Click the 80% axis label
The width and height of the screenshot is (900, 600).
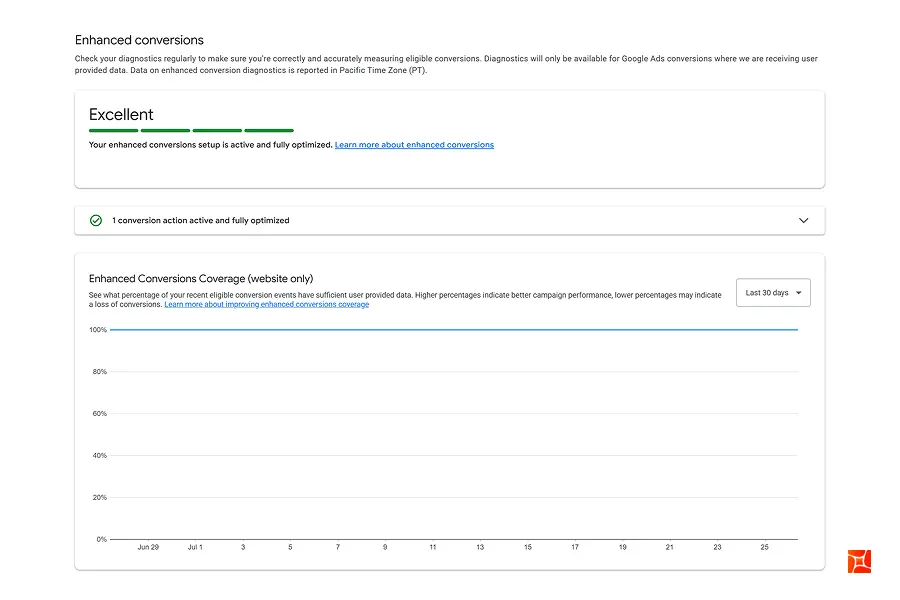pos(99,371)
